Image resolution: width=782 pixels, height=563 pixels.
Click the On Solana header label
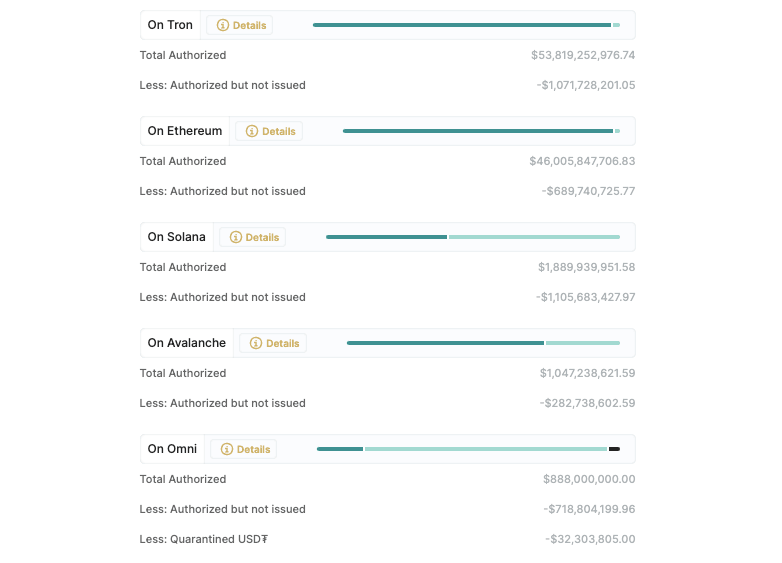click(177, 237)
